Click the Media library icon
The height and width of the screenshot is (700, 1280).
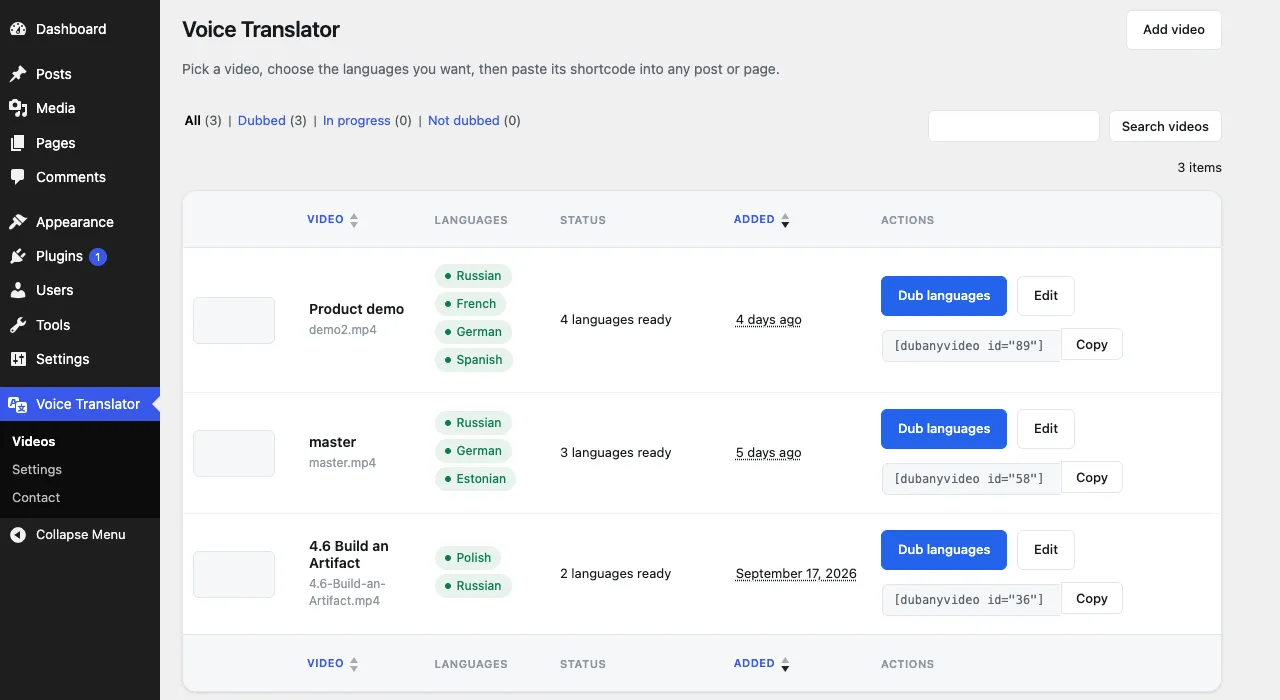click(x=18, y=108)
